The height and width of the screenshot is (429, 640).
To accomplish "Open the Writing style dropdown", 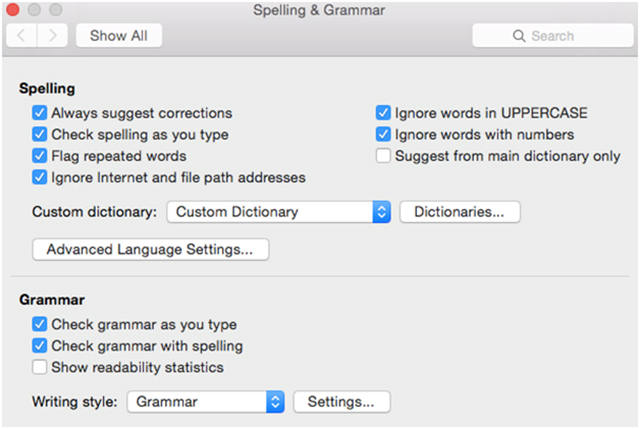I will (x=206, y=402).
